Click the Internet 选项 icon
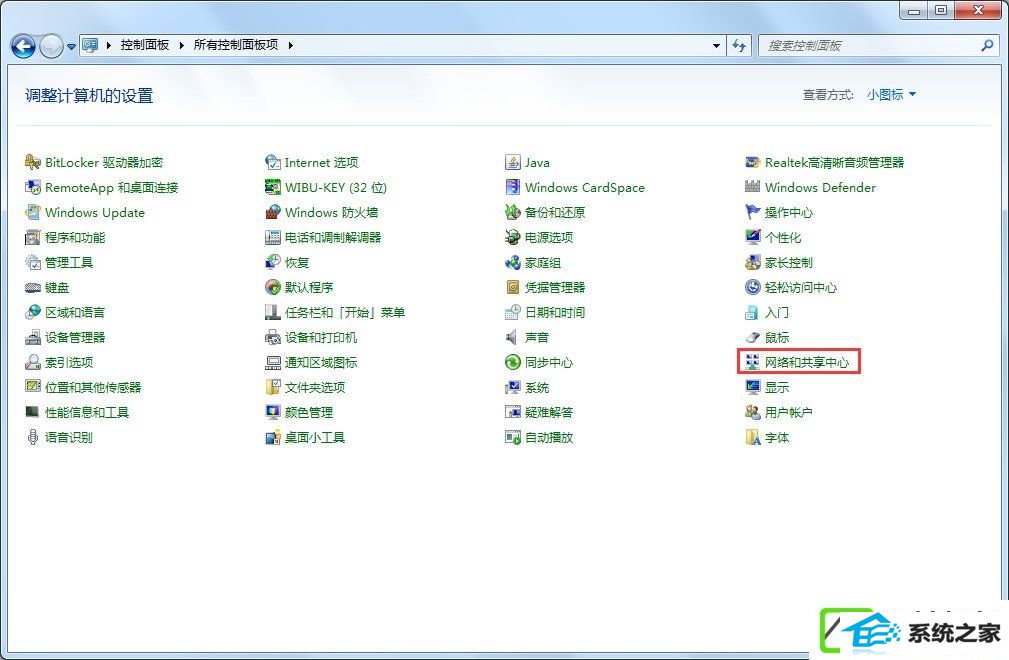The height and width of the screenshot is (660, 1009). click(273, 162)
